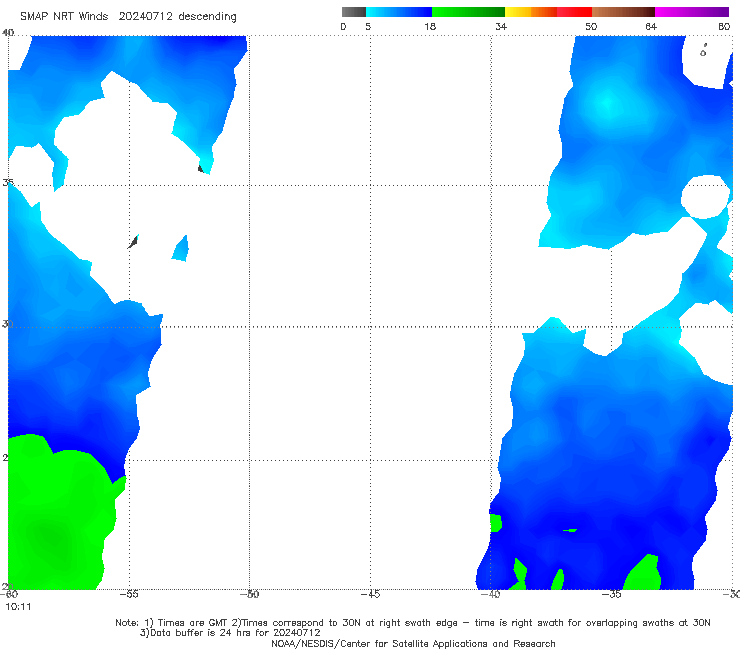This screenshot has width=740, height=650.
Task: Click the longitude label '-45' on bottom axis
Action: (x=370, y=594)
